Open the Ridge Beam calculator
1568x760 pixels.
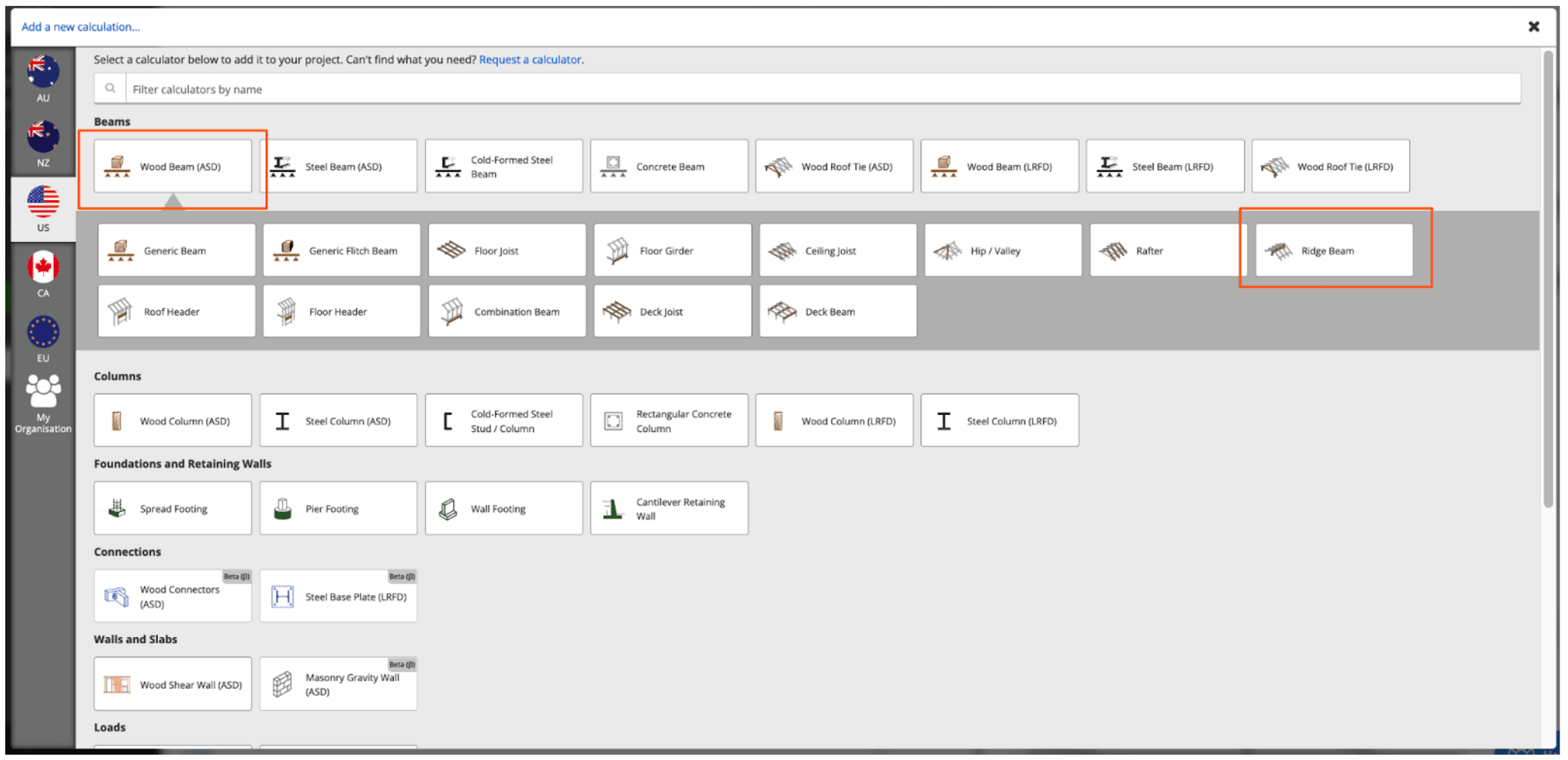tap(1334, 250)
